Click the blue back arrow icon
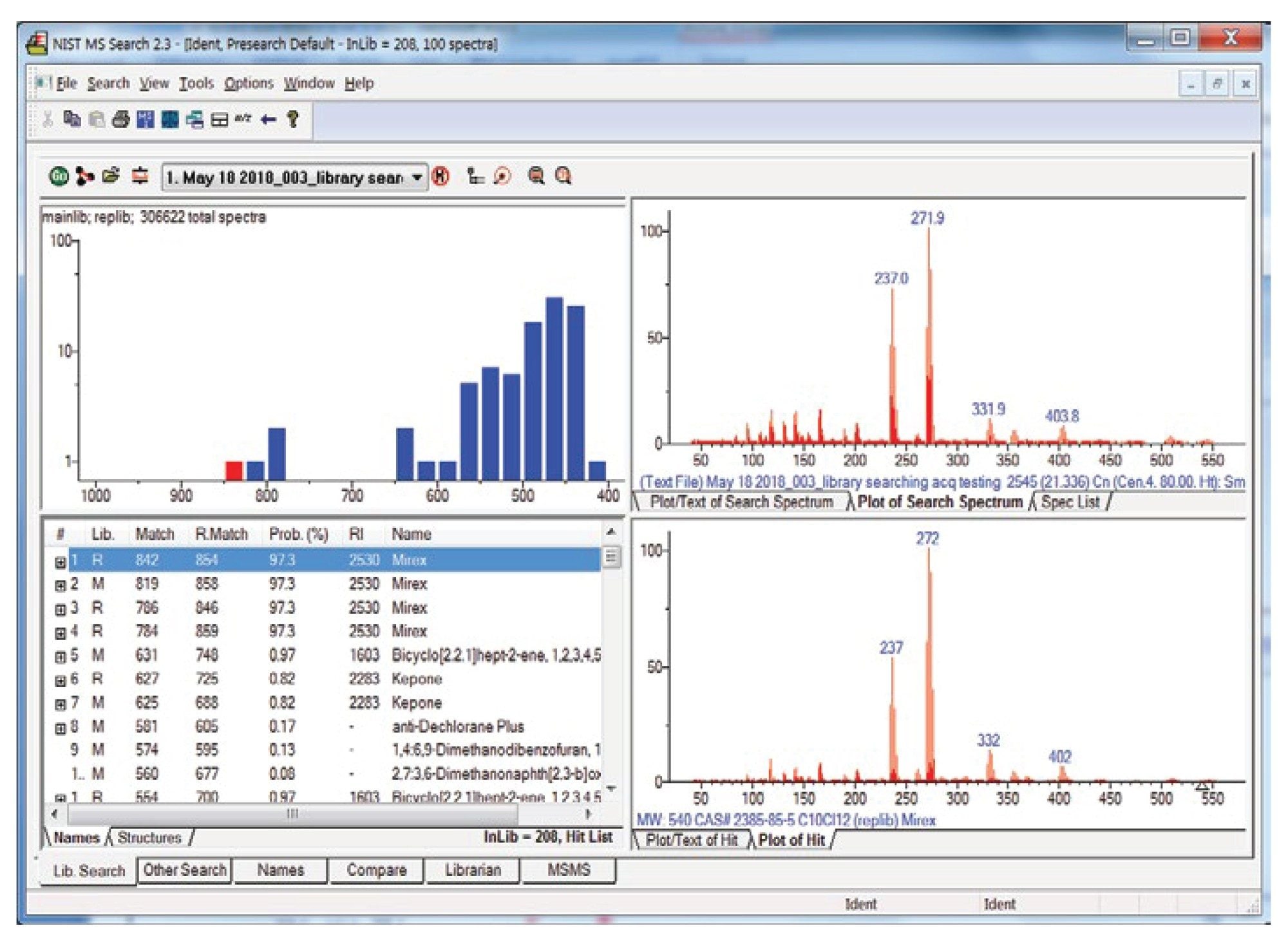 point(268,119)
